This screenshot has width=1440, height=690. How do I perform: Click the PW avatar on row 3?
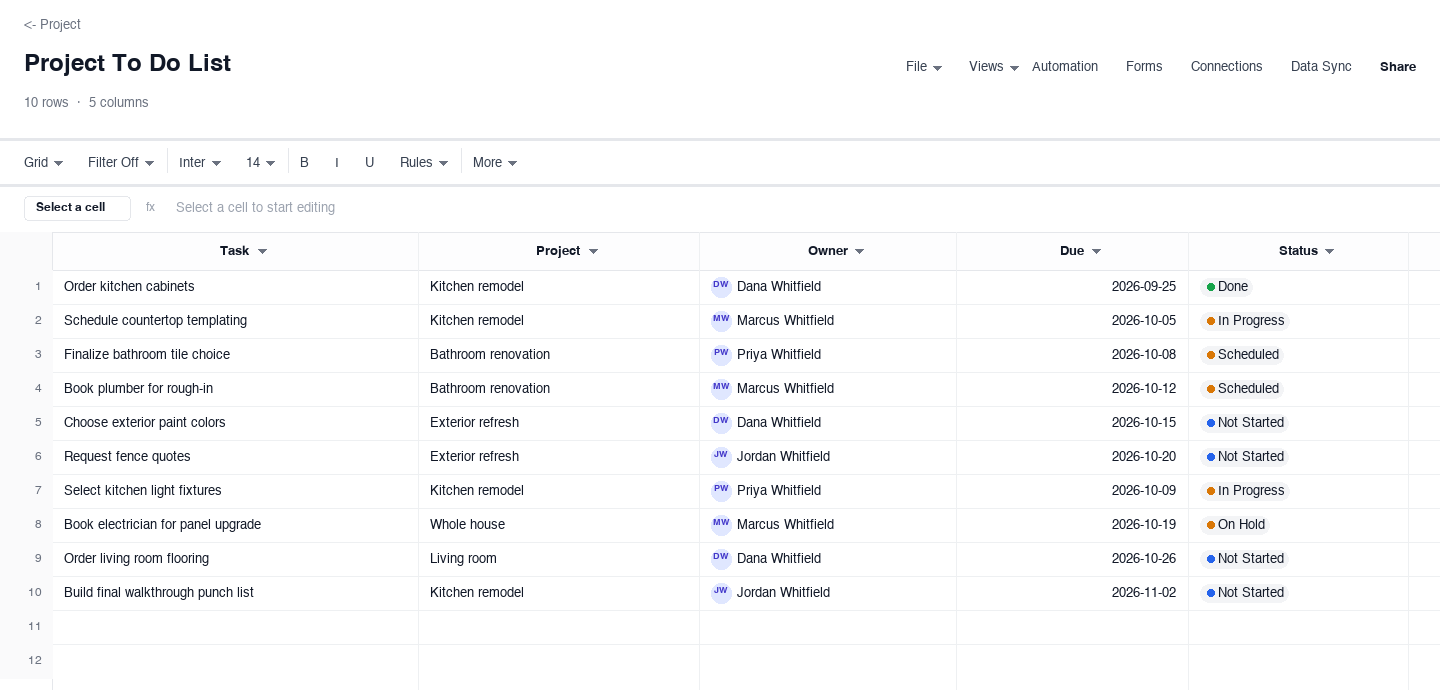(x=721, y=355)
